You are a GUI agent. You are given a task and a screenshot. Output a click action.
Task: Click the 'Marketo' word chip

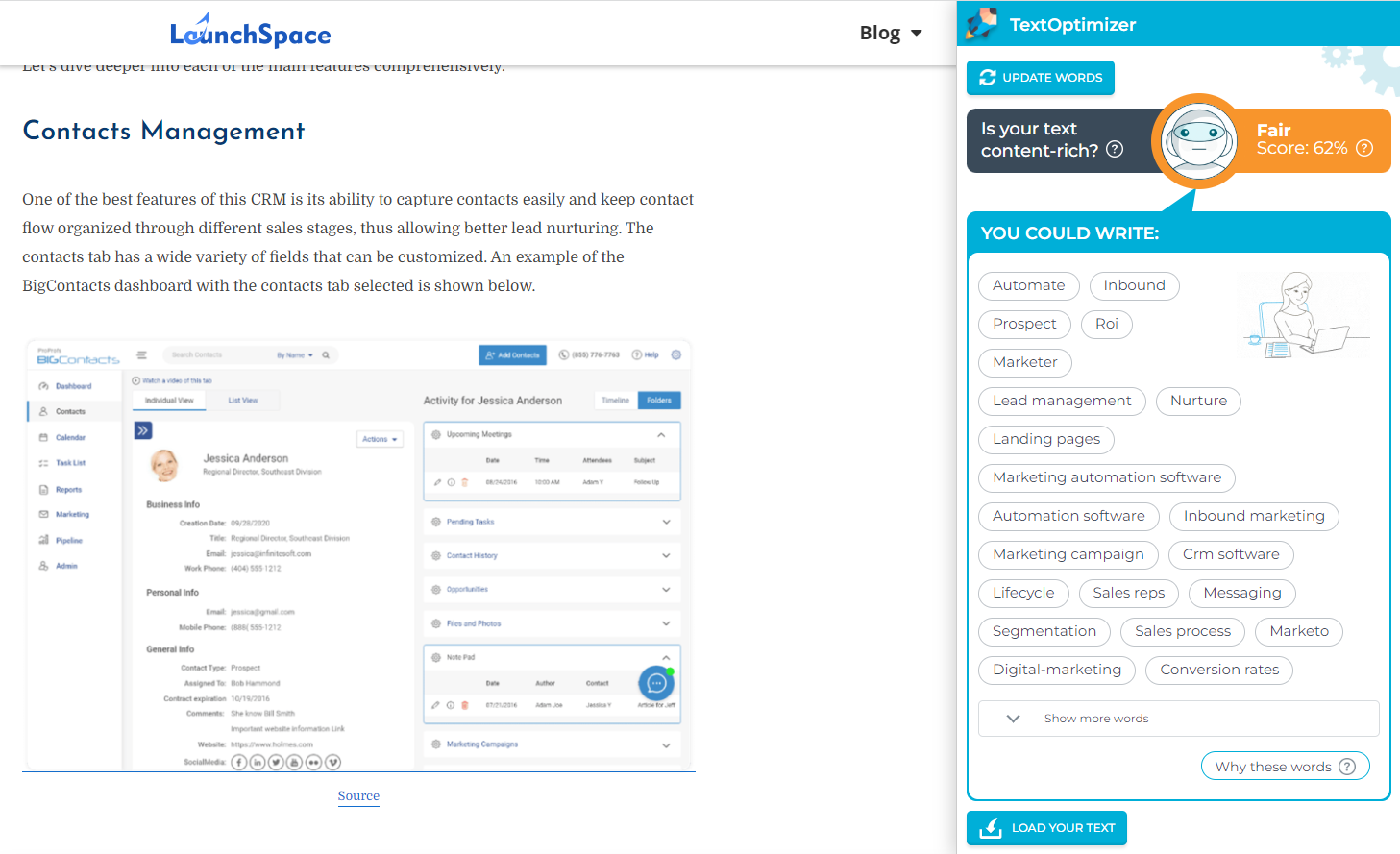[x=1299, y=631]
